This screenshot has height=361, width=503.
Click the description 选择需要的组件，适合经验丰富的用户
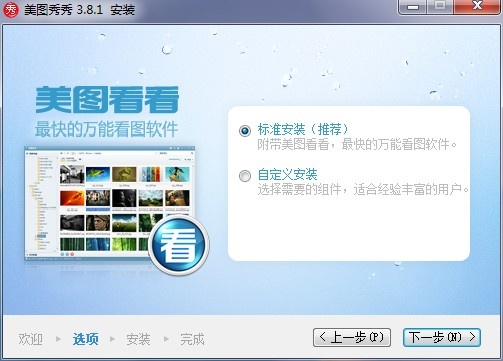click(x=363, y=189)
